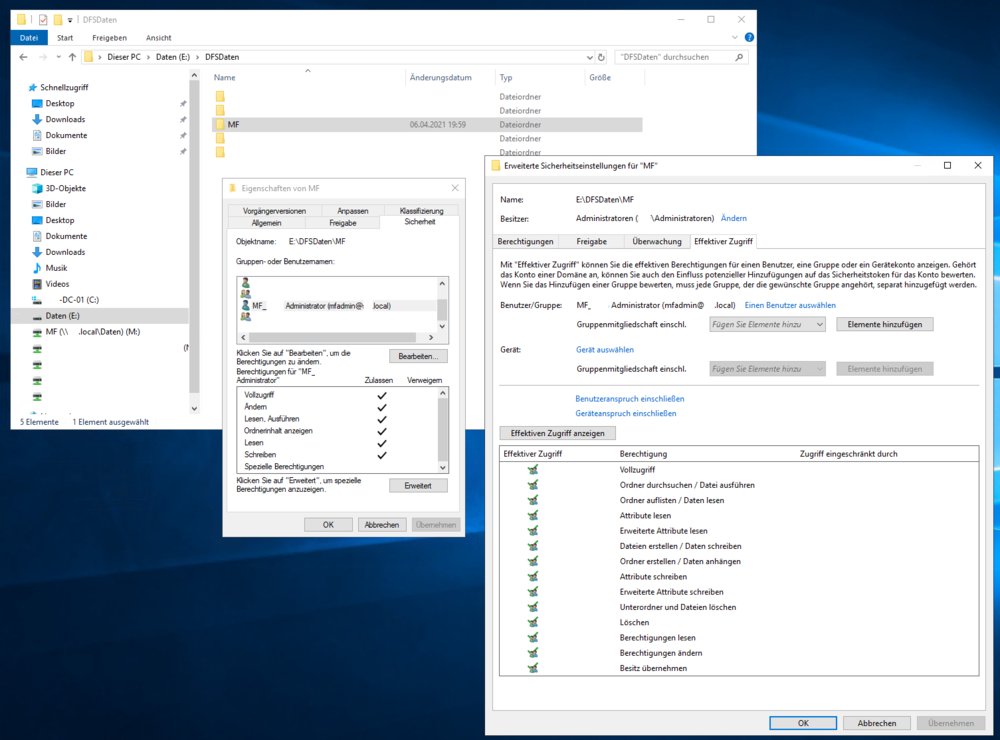Open the Ansicht ribbon tab
Screen dimensions: 1000x740
point(159,37)
